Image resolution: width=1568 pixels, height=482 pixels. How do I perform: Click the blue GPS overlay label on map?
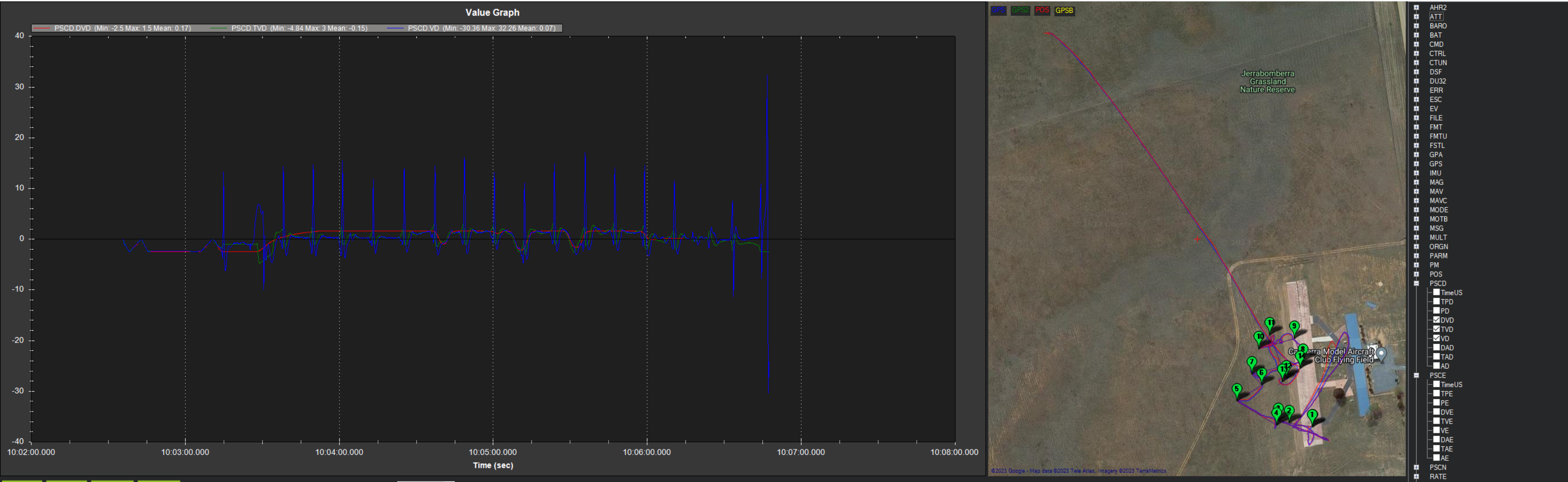(x=999, y=10)
